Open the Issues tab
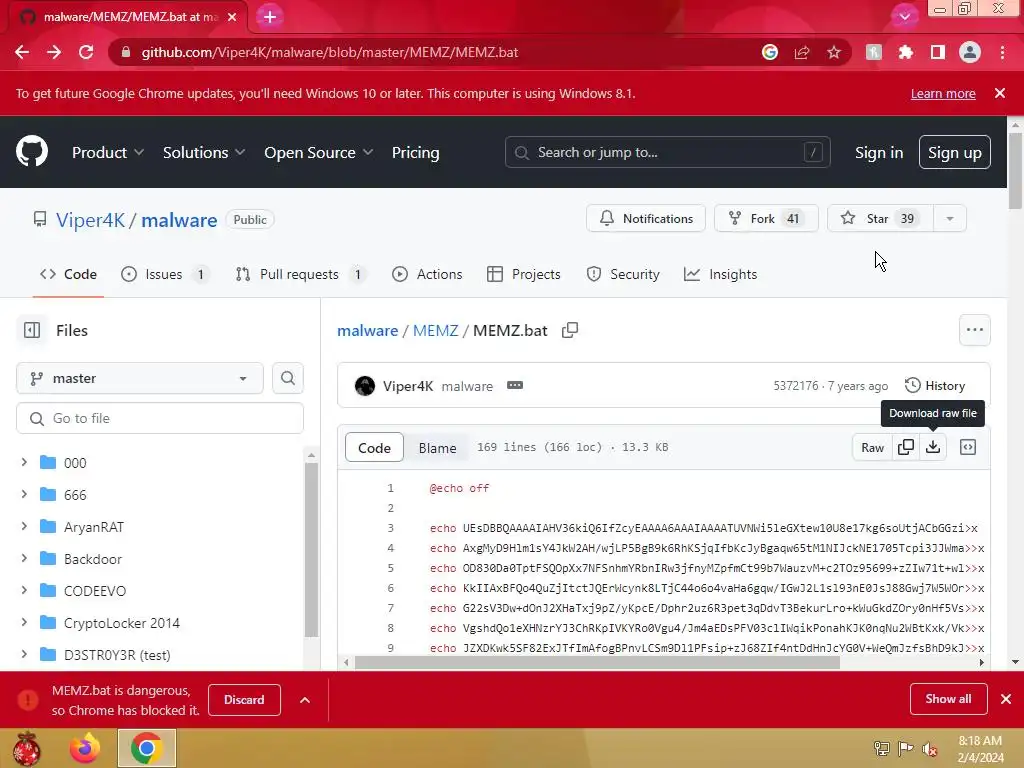 pos(165,274)
